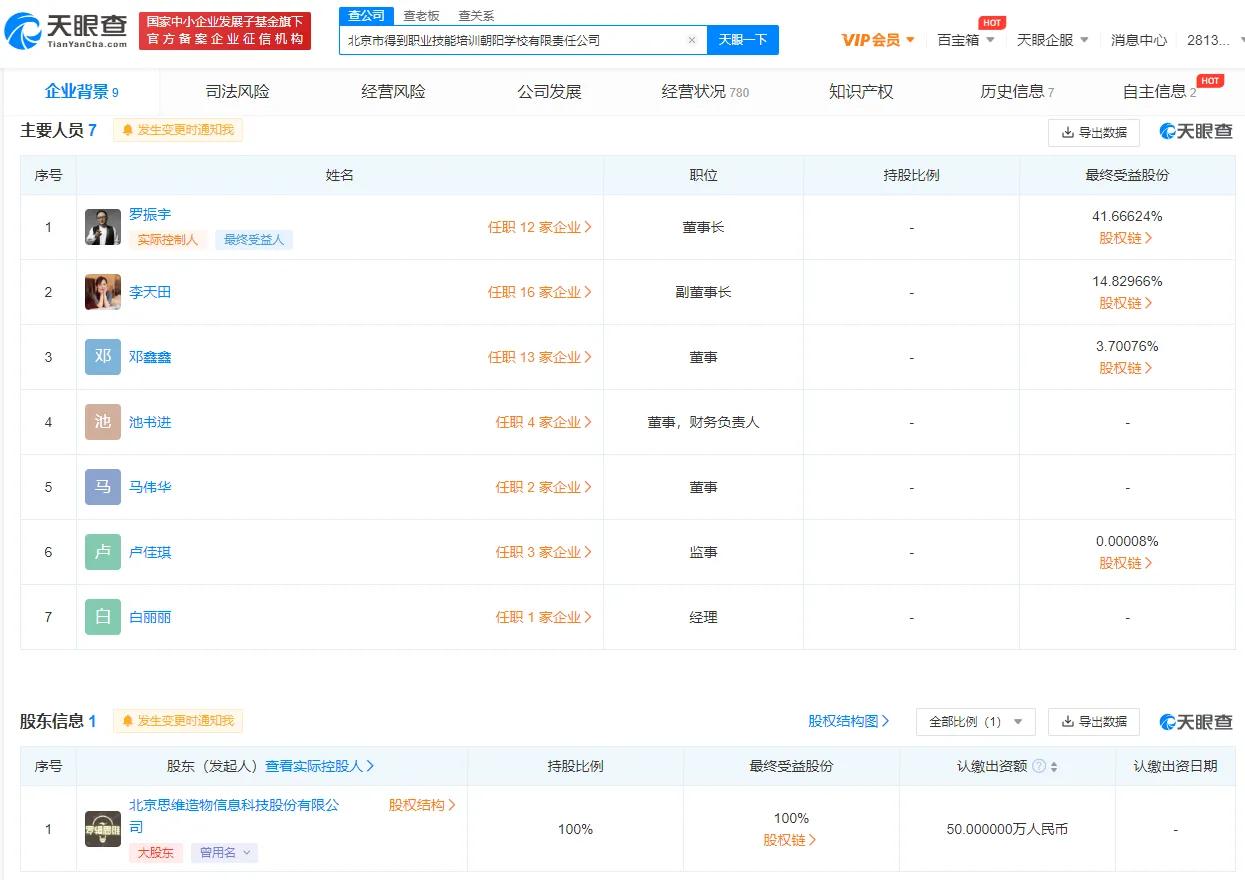Click 北京思维造物 company logo thumbnail
The height and width of the screenshot is (880, 1245).
[x=103, y=829]
